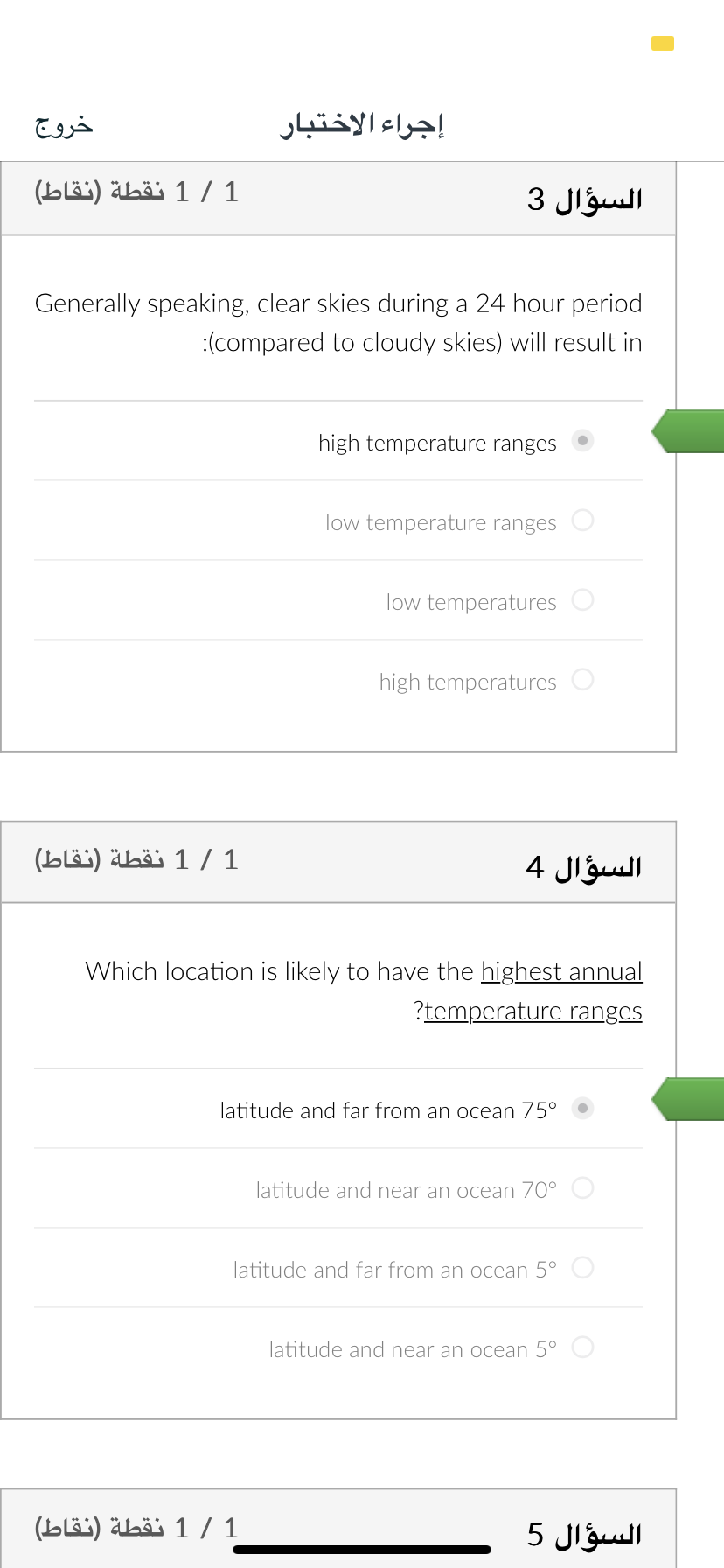The width and height of the screenshot is (724, 1568).
Task: Pick '5° latitude and far from an ocean' radio
Action: coord(582,1267)
